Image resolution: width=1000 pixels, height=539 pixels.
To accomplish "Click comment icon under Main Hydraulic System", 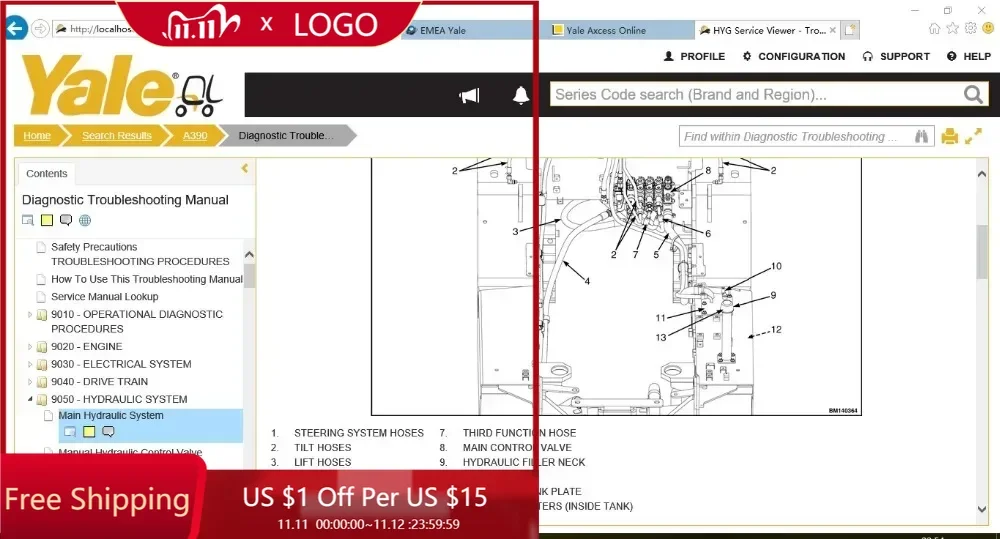I will (x=108, y=432).
